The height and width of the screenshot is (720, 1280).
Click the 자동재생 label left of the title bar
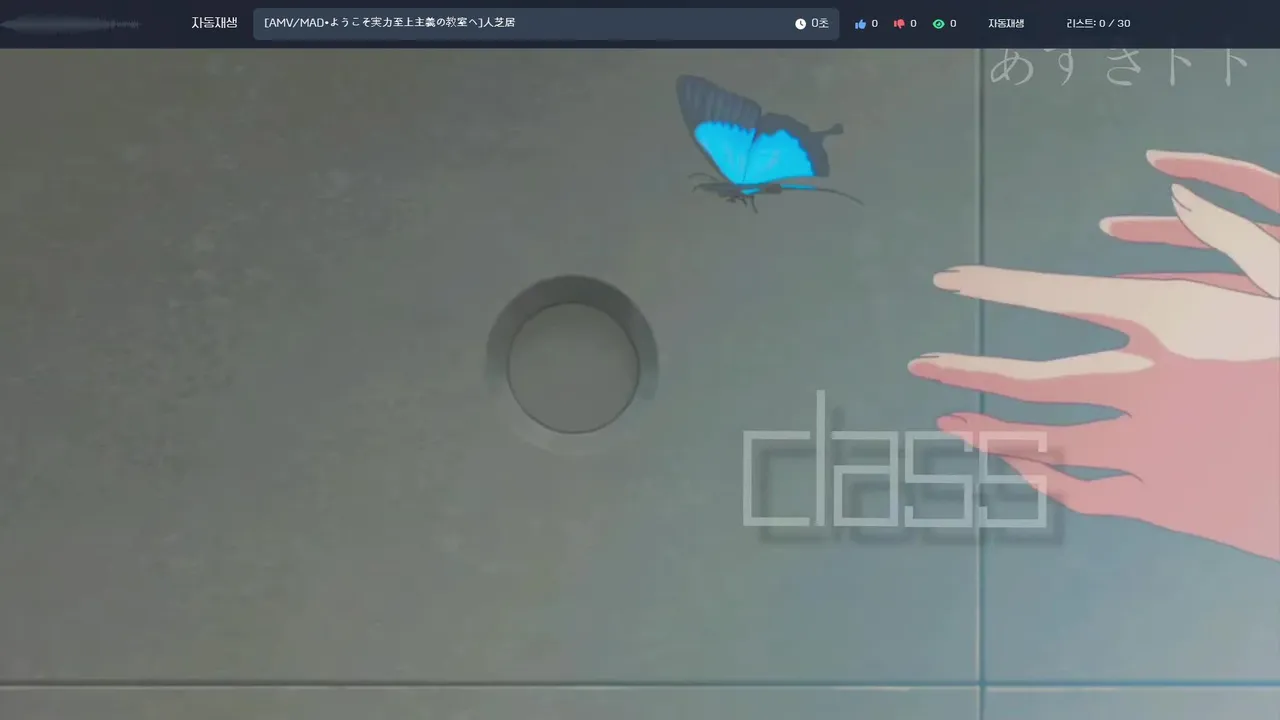pos(214,23)
